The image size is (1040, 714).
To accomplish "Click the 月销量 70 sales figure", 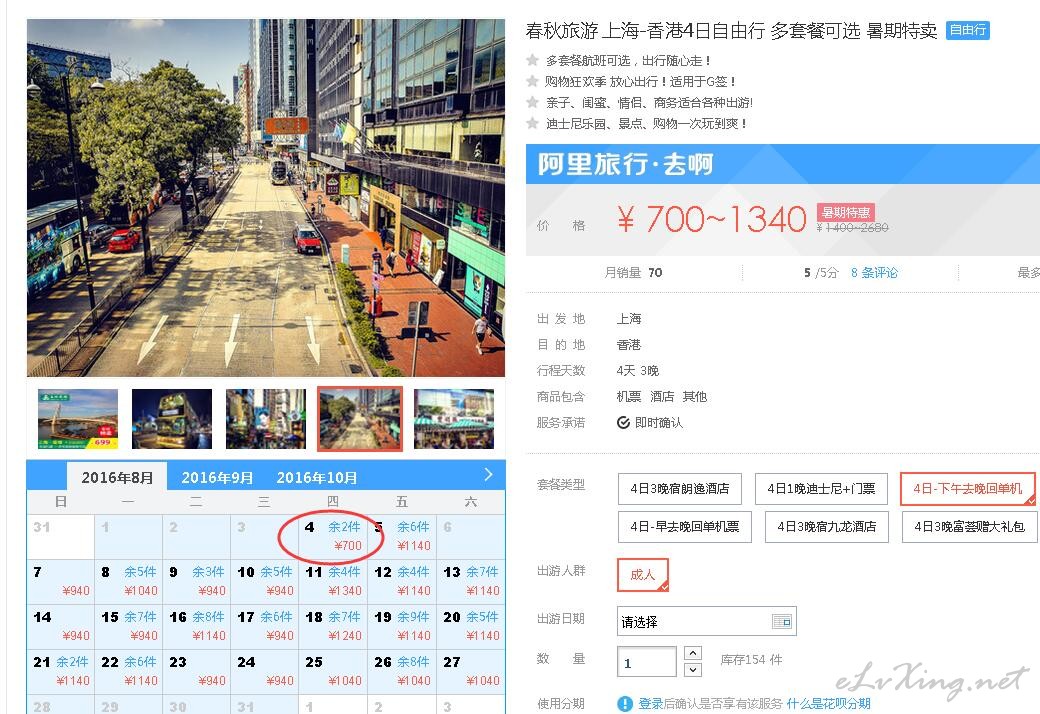I will pyautogui.click(x=633, y=273).
